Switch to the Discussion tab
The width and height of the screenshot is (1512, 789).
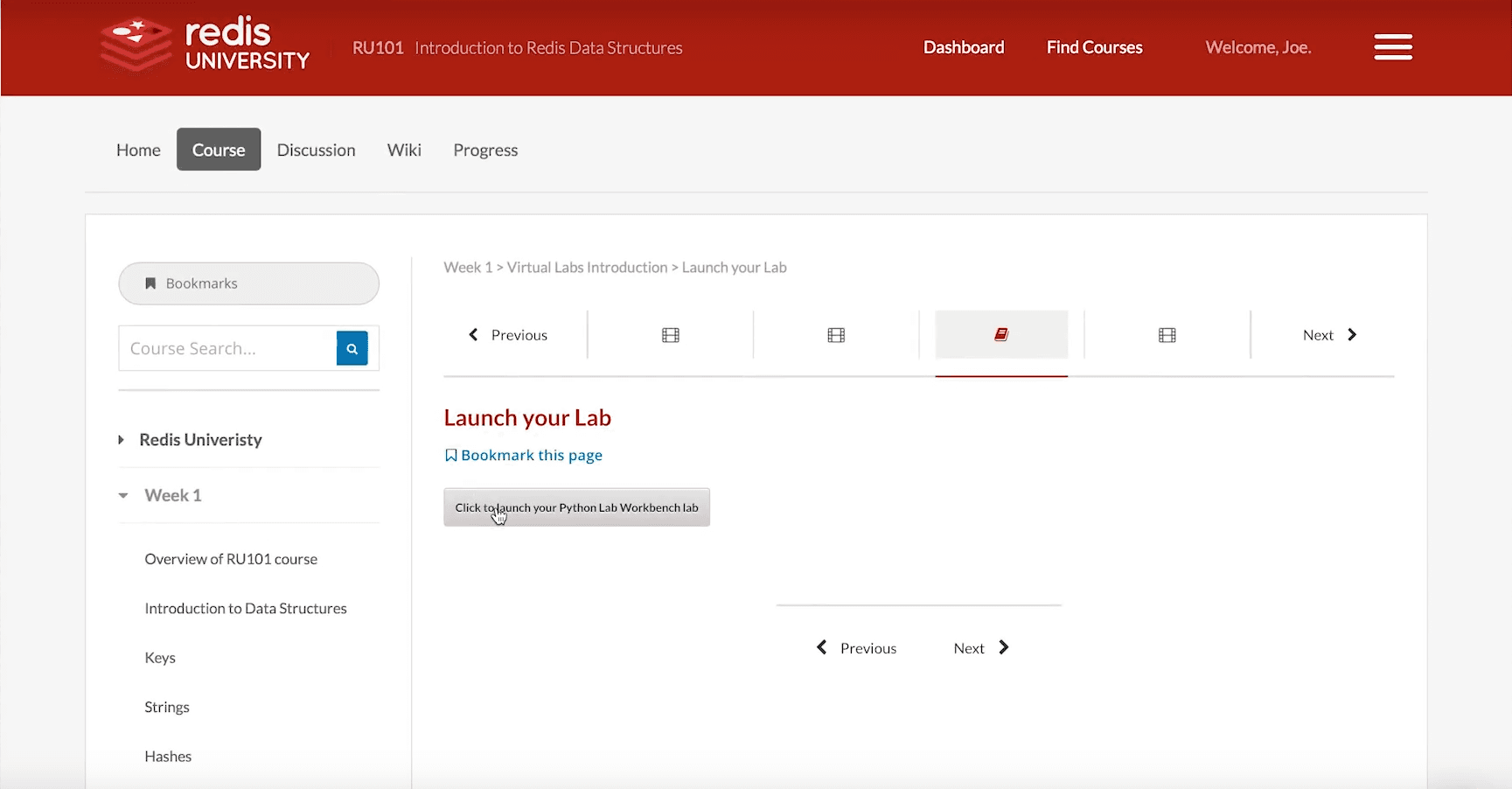pyautogui.click(x=316, y=150)
